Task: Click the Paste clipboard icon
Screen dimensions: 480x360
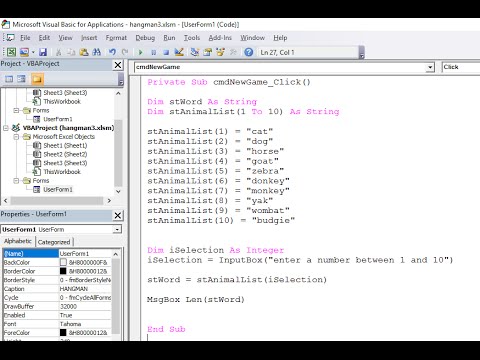Action: click(84, 52)
